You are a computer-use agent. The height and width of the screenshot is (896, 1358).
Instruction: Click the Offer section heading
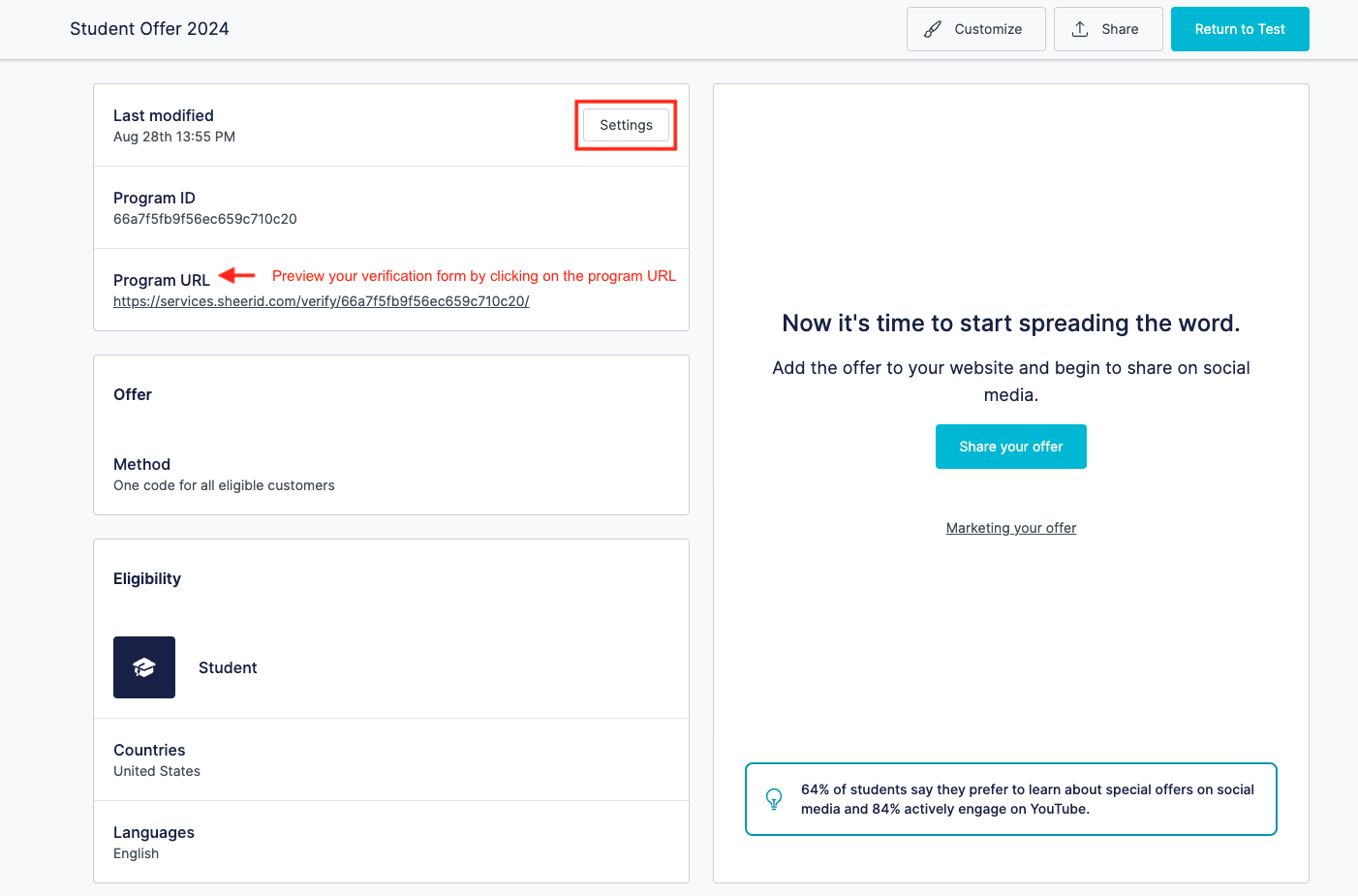133,394
